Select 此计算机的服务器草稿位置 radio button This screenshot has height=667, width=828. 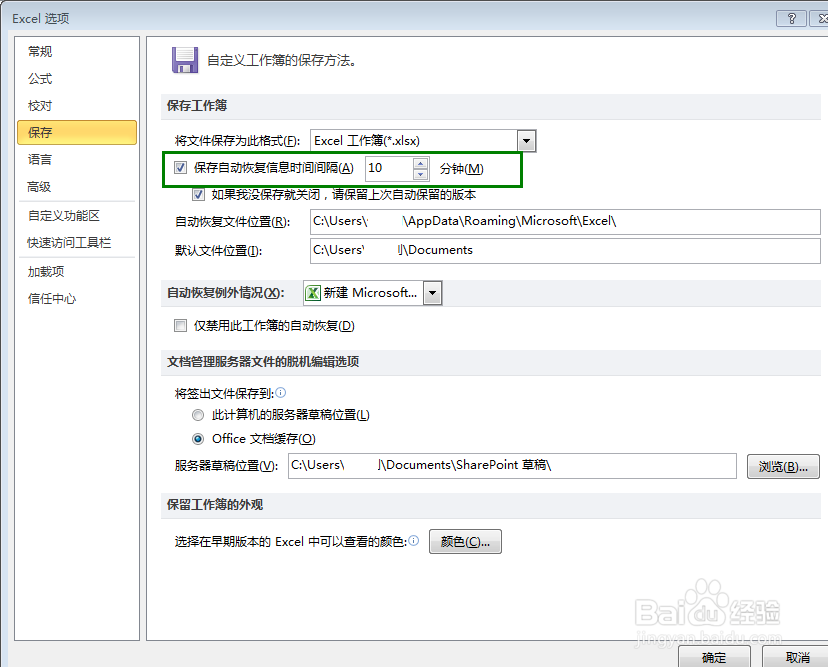198,415
